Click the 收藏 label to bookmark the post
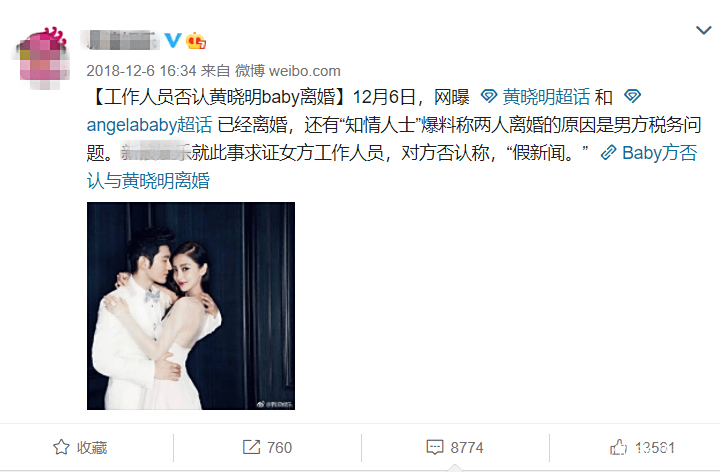This screenshot has width=720, height=472. pos(92,448)
